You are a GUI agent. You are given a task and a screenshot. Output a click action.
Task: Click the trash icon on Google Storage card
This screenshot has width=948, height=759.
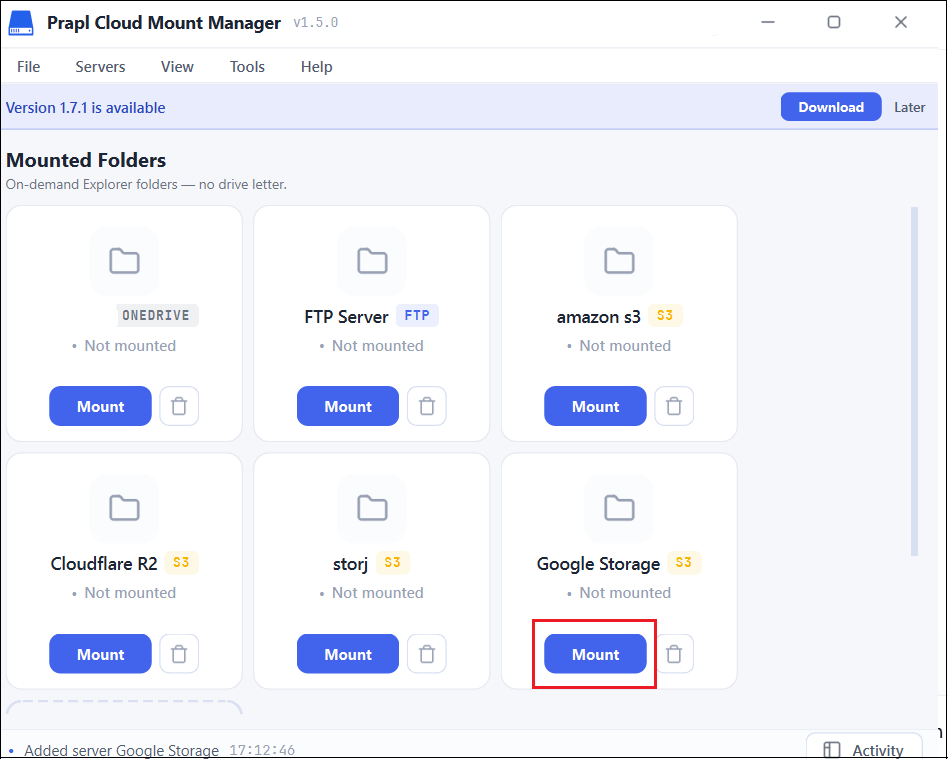(x=674, y=654)
